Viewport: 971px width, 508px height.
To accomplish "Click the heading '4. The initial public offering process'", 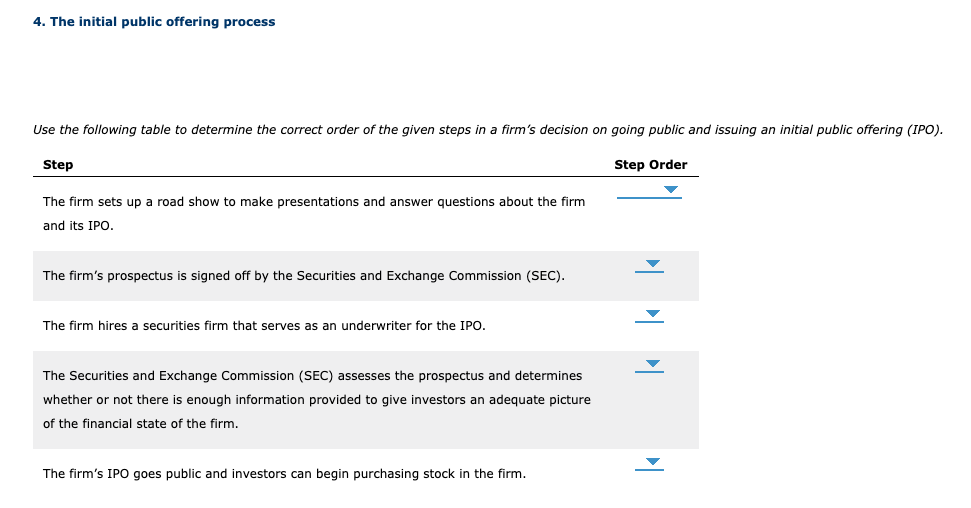I will 154,22.
